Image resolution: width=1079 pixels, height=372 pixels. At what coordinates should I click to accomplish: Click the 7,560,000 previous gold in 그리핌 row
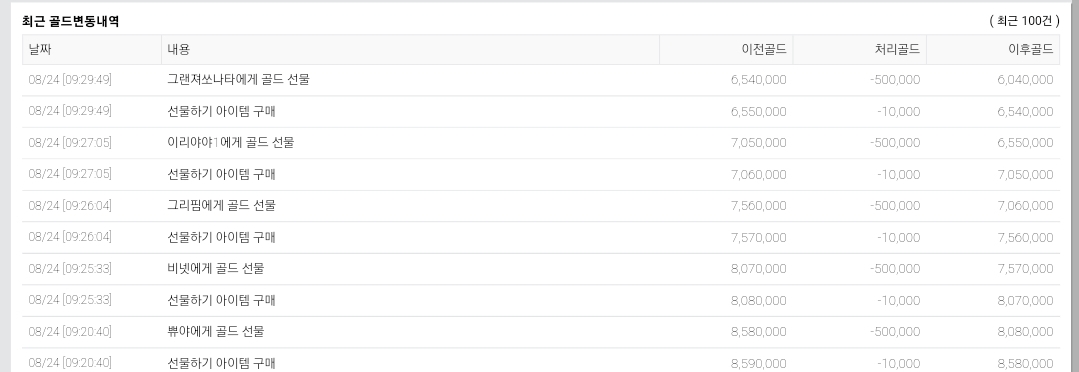[x=758, y=206]
